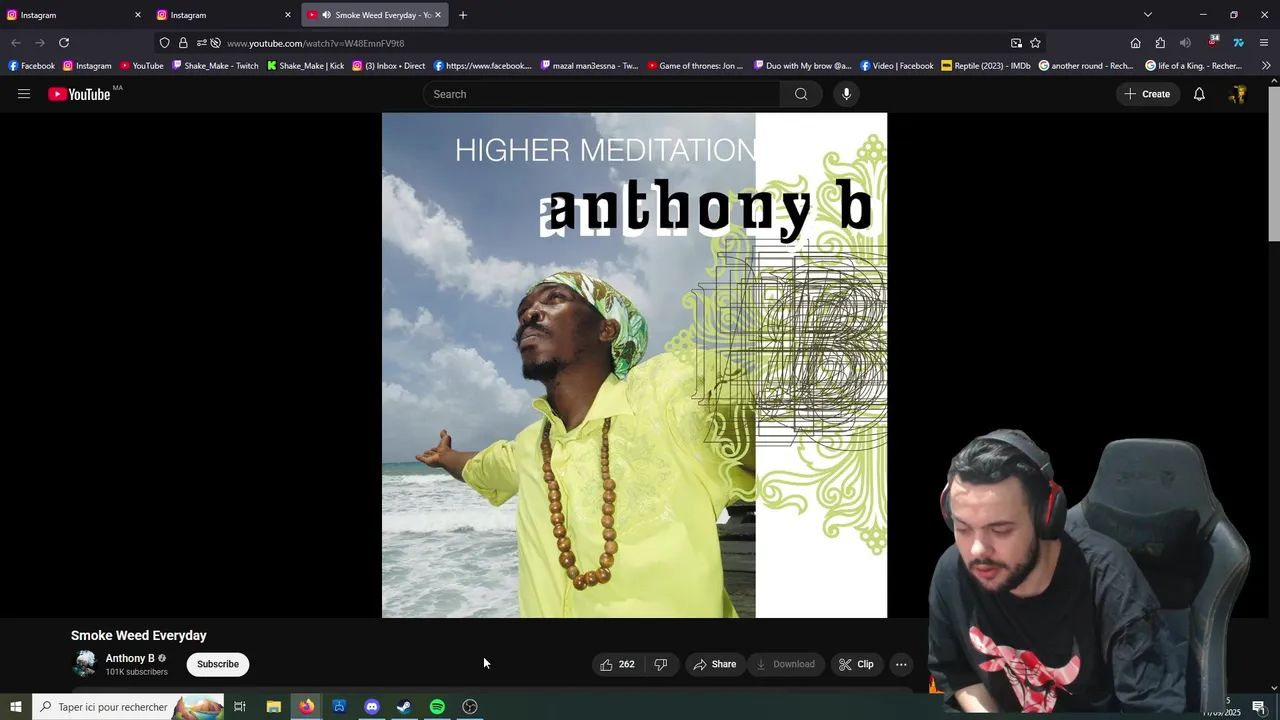
Task: Click the Windows taskbar search box
Action: [128, 707]
